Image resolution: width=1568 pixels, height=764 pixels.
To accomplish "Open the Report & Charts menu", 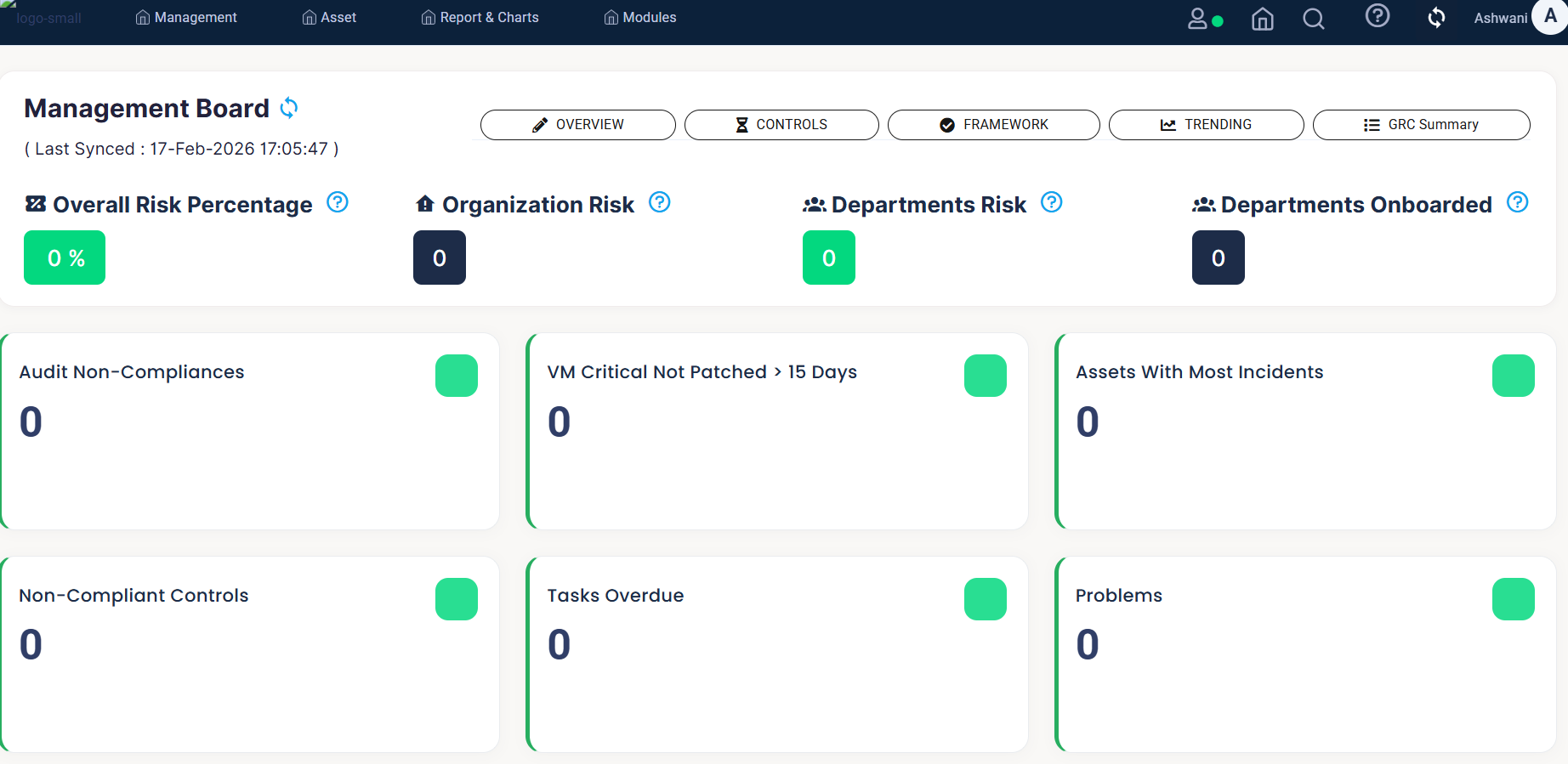I will click(480, 18).
